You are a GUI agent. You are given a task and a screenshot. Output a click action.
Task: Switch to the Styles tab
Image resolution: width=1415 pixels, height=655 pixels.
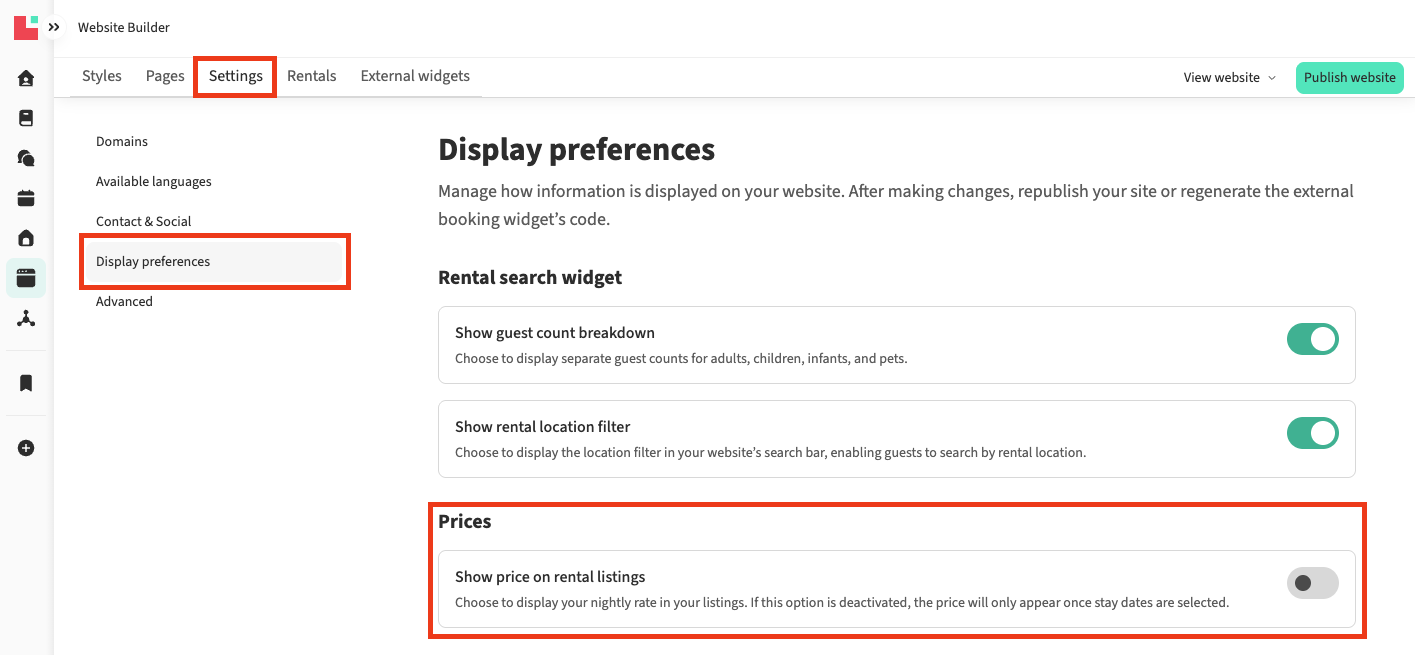tap(102, 76)
